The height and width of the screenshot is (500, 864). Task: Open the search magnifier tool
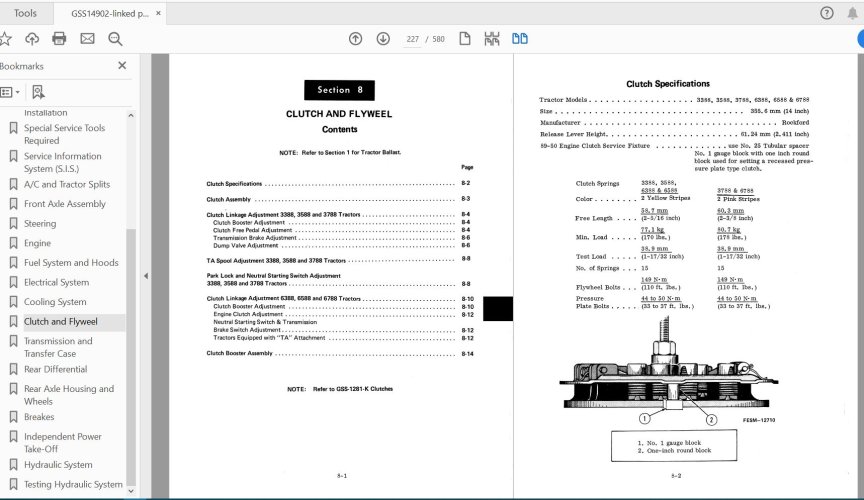[x=115, y=39]
